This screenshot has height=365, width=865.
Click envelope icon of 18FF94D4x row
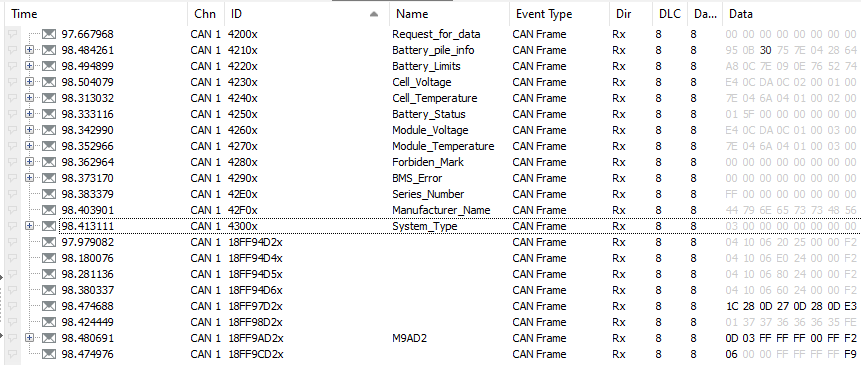[x=49, y=258]
